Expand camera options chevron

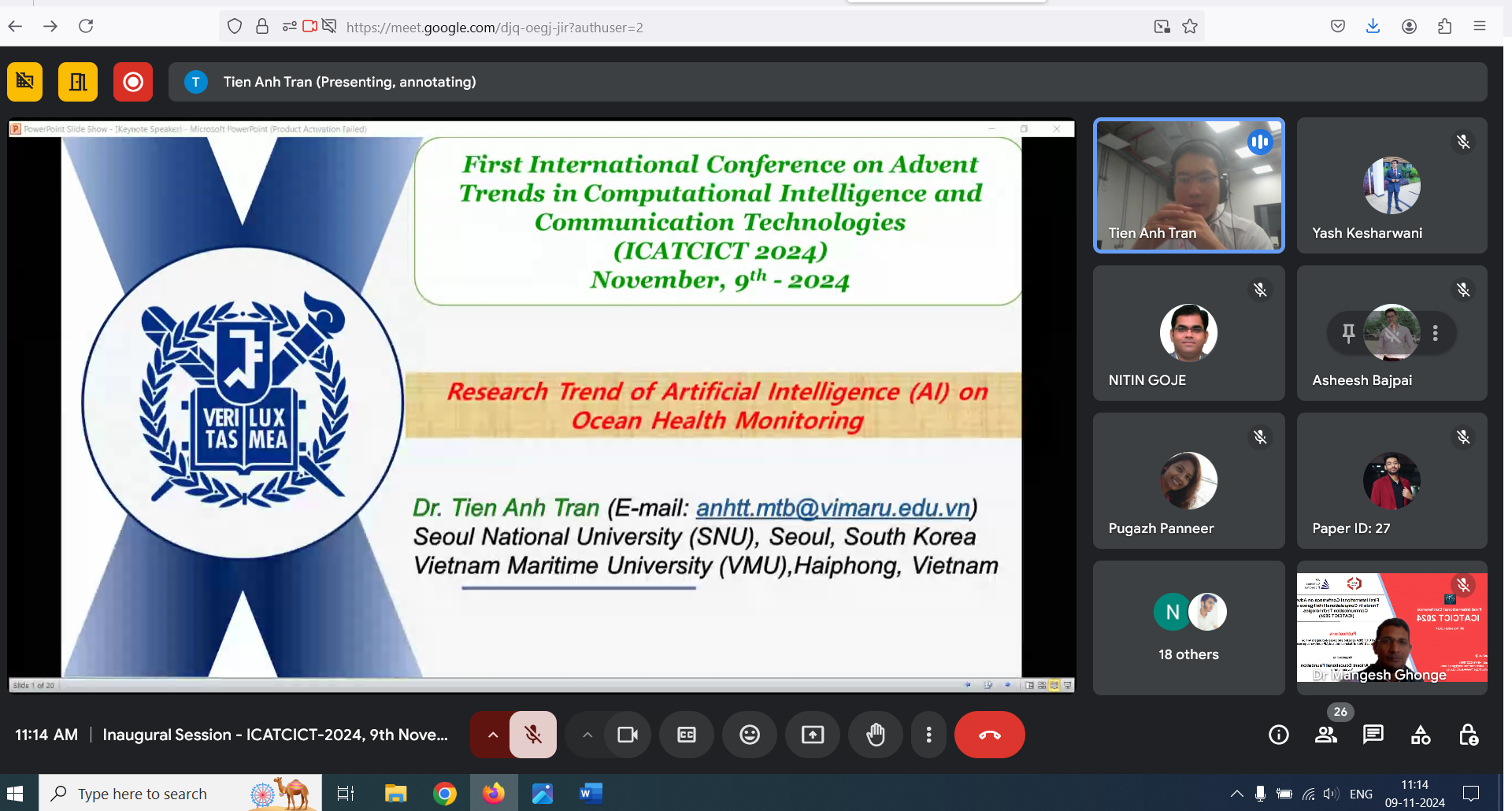tap(587, 734)
